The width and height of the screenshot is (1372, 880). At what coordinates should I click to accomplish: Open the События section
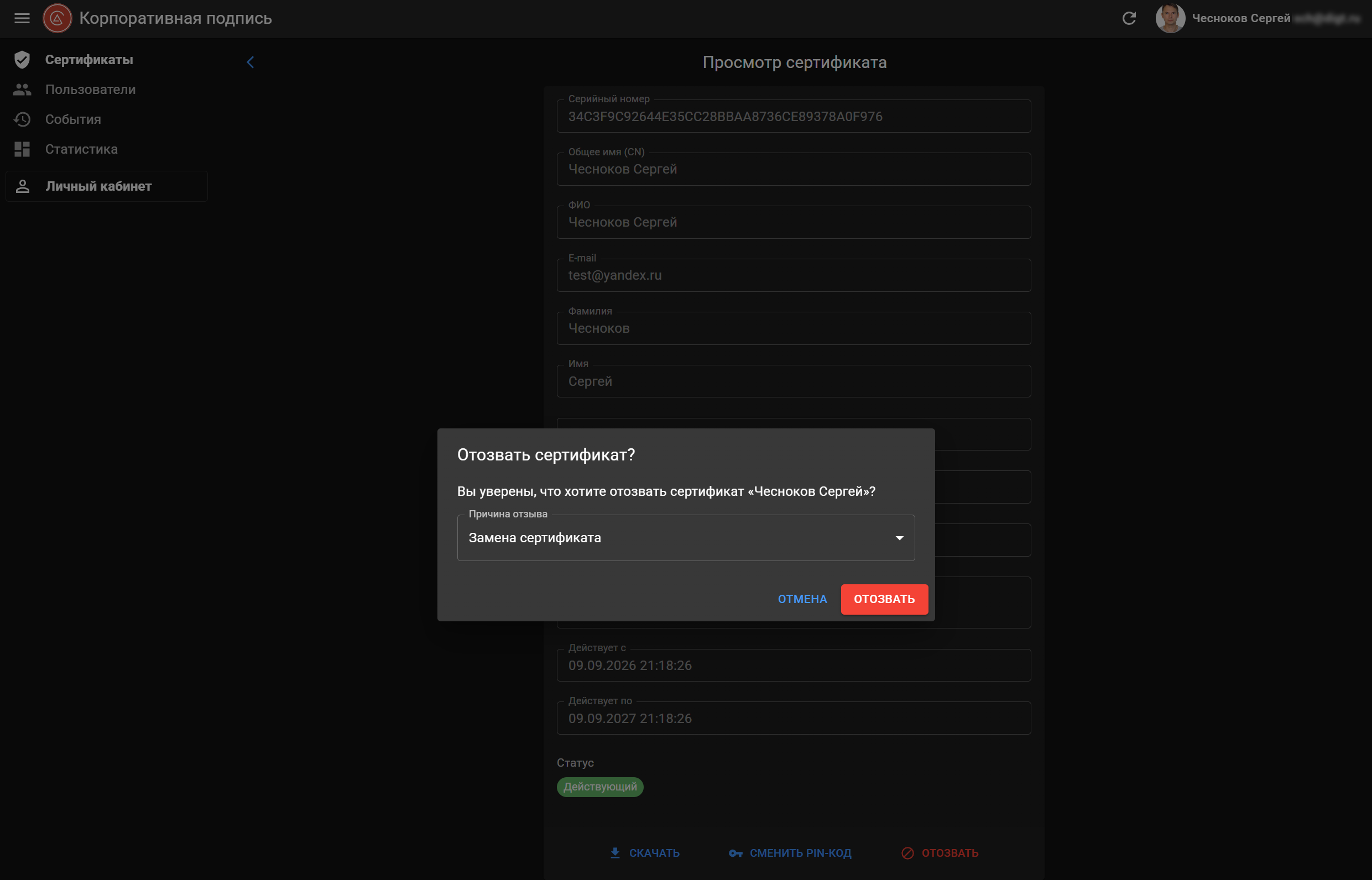pos(72,119)
